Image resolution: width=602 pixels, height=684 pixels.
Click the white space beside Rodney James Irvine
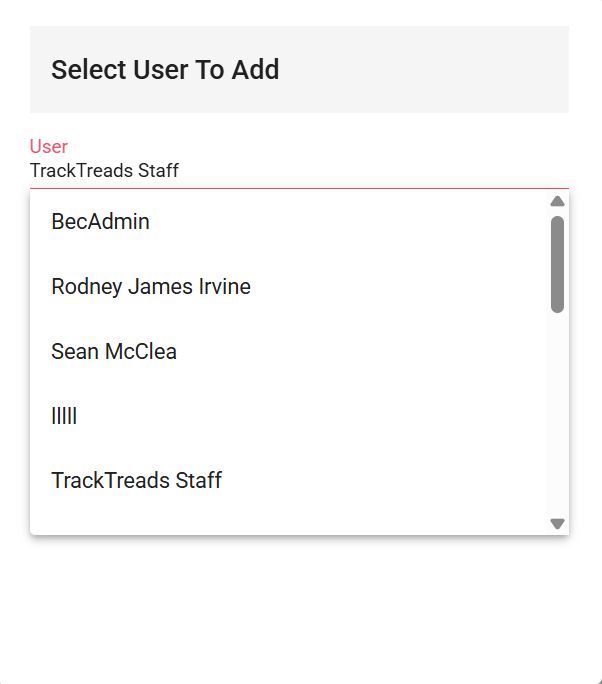(420, 287)
